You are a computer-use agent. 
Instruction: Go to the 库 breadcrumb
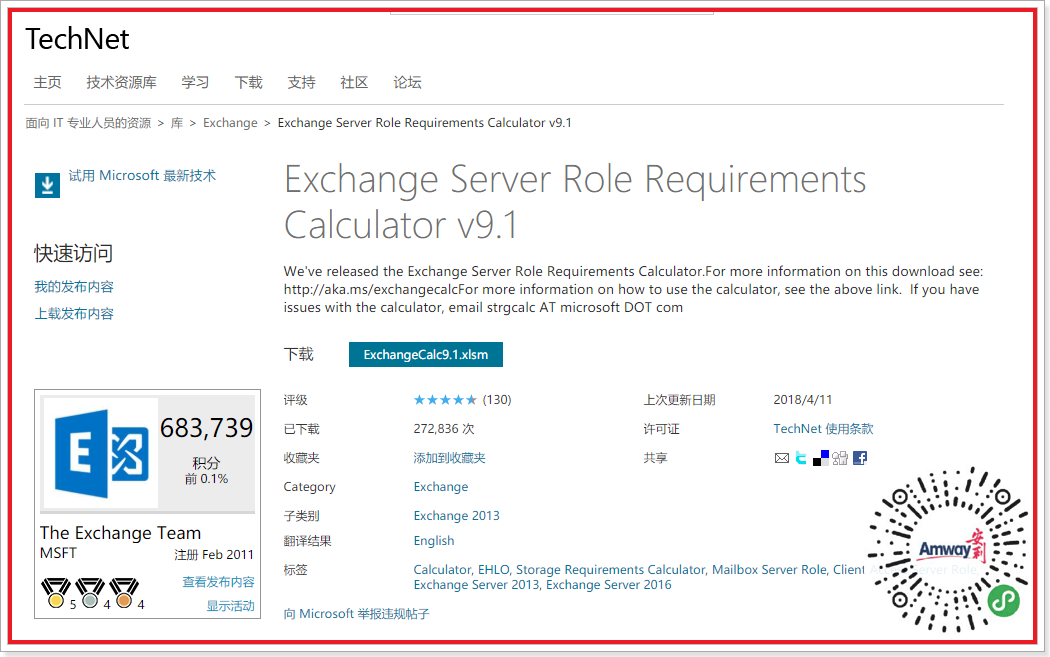[x=177, y=123]
